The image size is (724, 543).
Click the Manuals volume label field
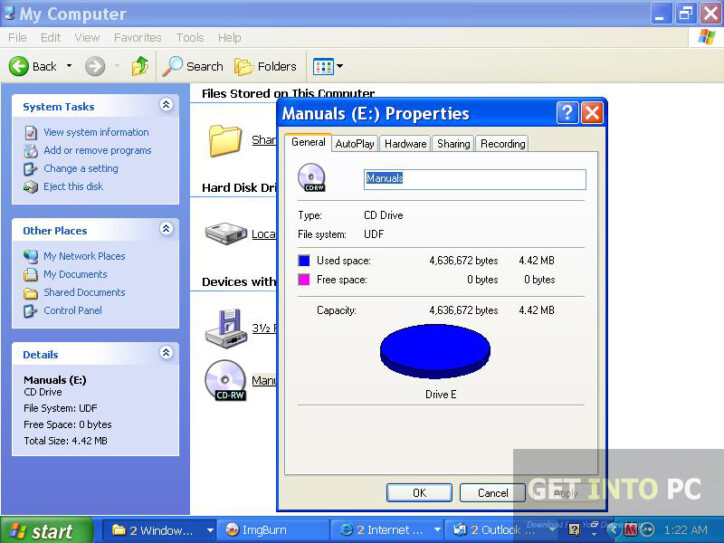tap(475, 179)
